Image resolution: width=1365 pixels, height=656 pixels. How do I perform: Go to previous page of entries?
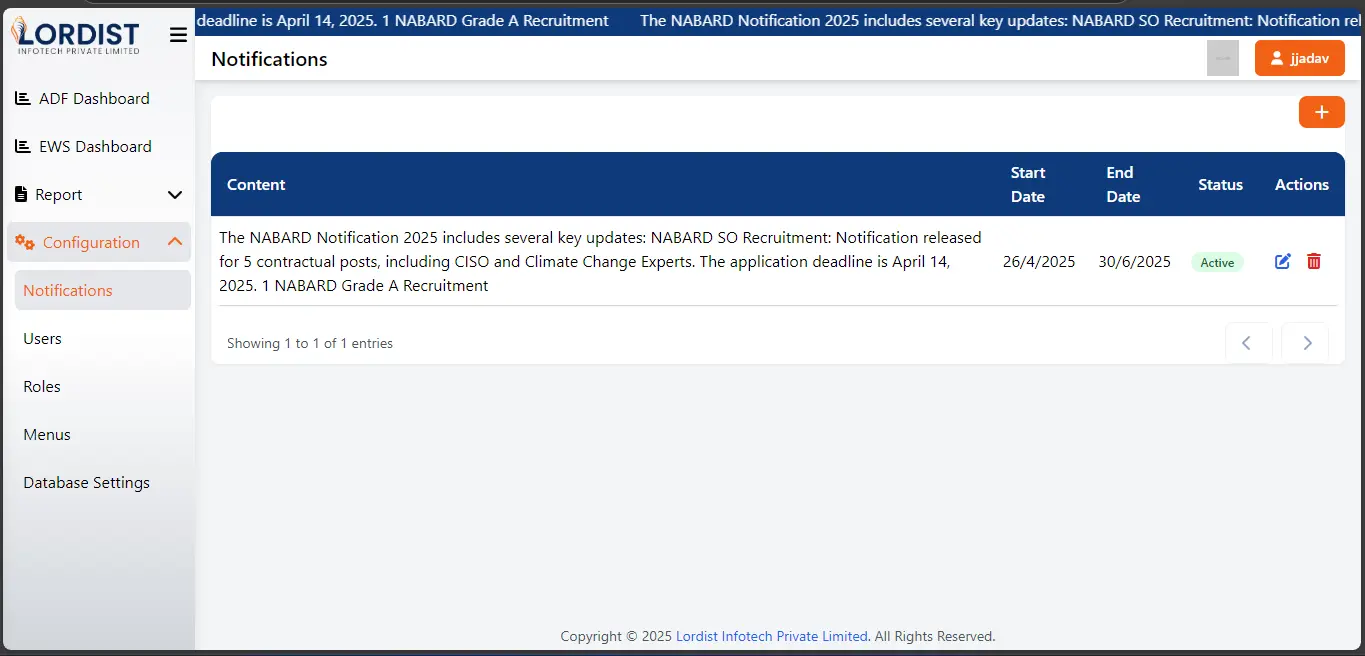[x=1247, y=343]
